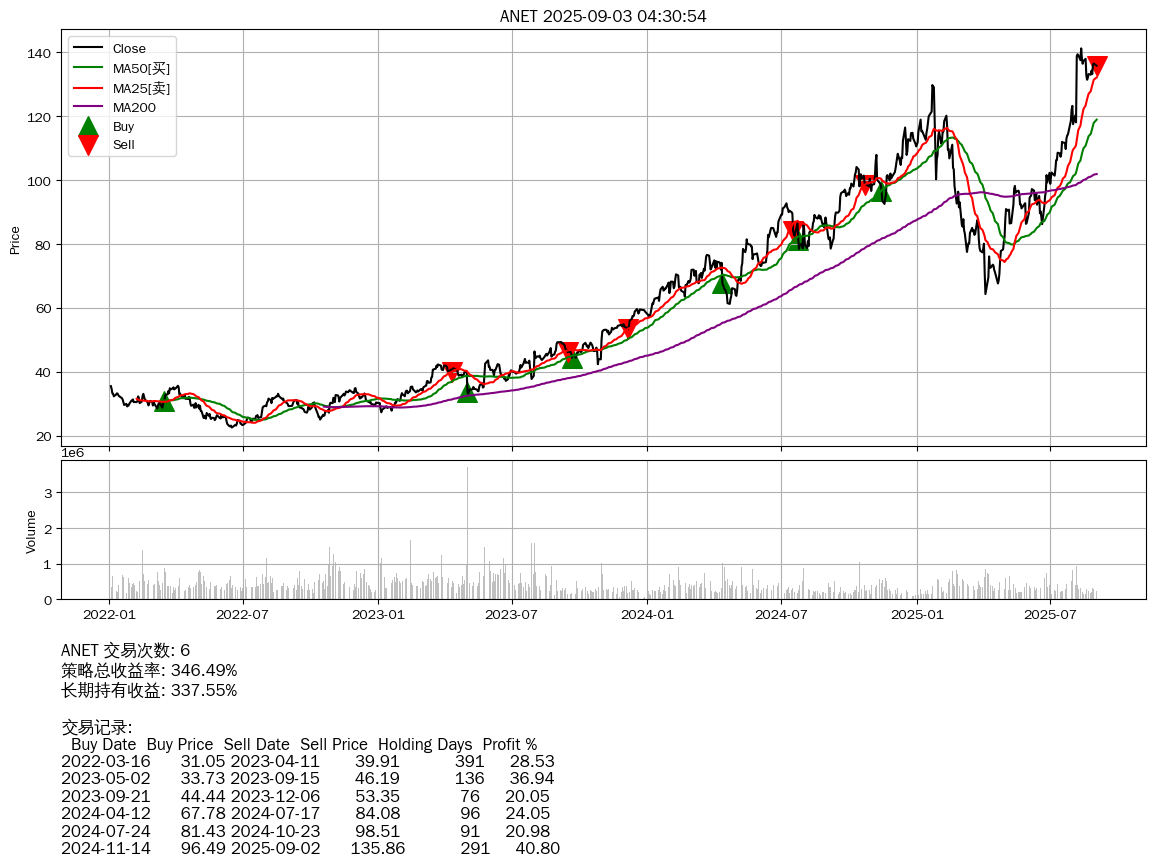Click the Volume y-axis label
The width and height of the screenshot is (1156, 866).
pos(31,531)
